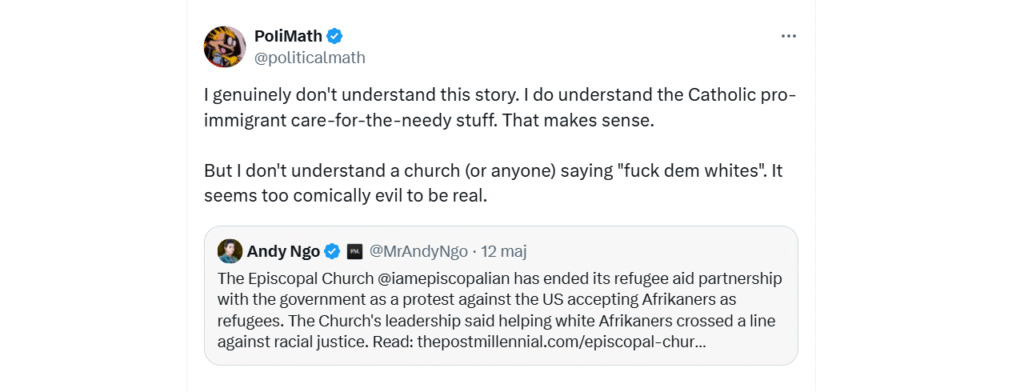Viewport: 1024px width, 392px height.
Task: Open the quoted Andy Ngo tweet card
Action: point(501,295)
